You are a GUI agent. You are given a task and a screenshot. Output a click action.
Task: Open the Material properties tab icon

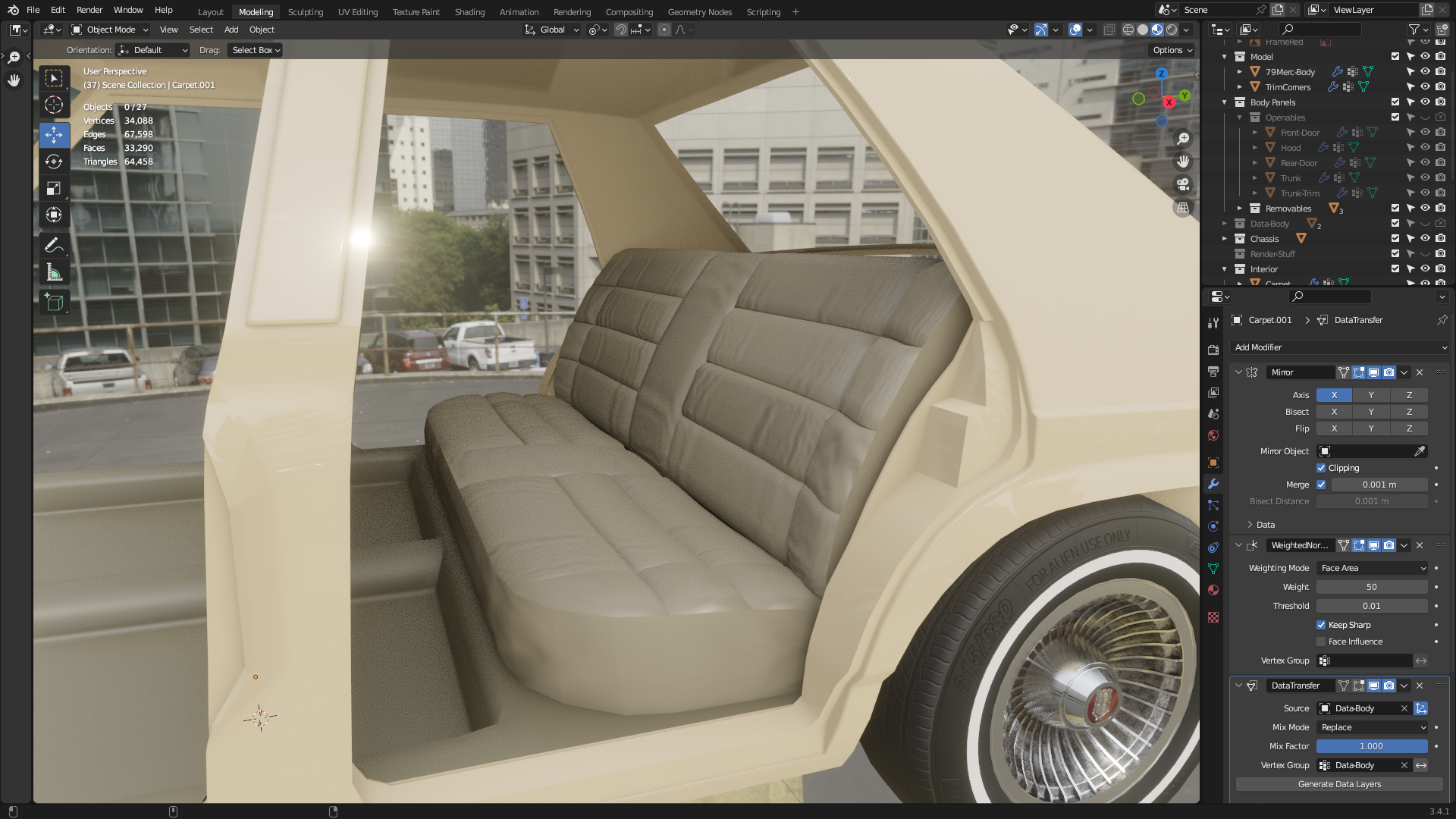1213,590
